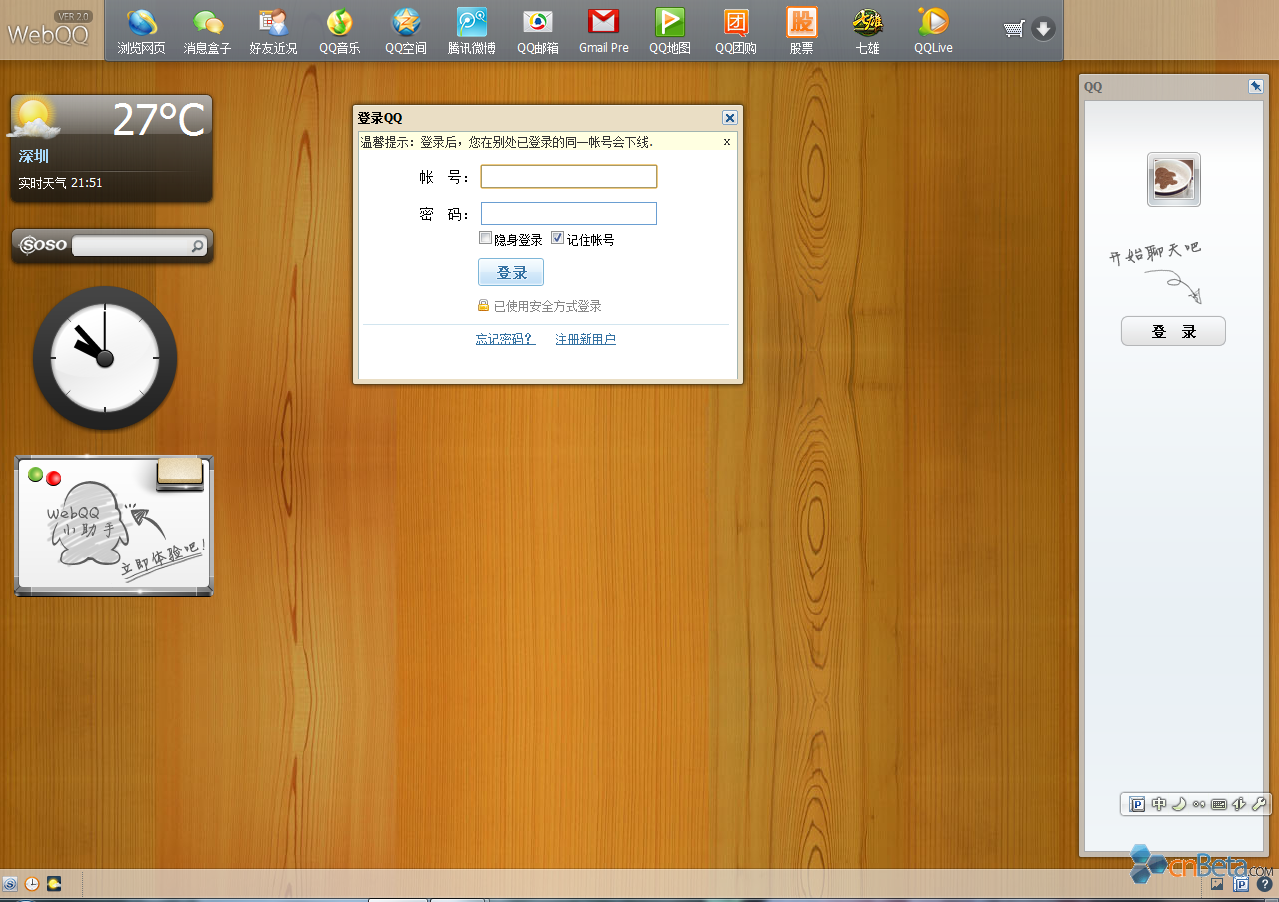Open the 消息盒子 message box app
Screen dimensions: 1279x902
(207, 30)
